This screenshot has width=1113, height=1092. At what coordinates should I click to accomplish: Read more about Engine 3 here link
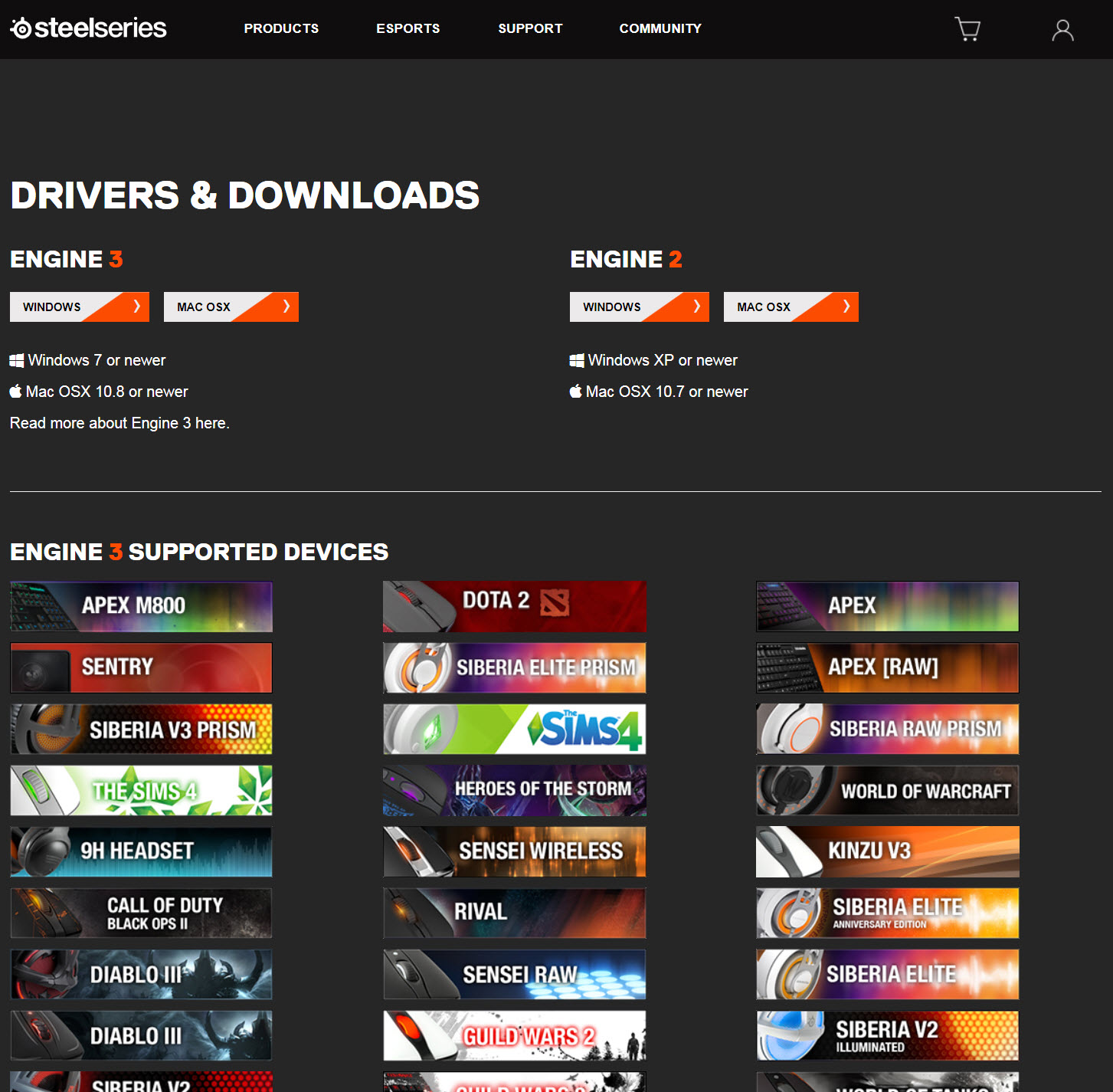point(119,423)
